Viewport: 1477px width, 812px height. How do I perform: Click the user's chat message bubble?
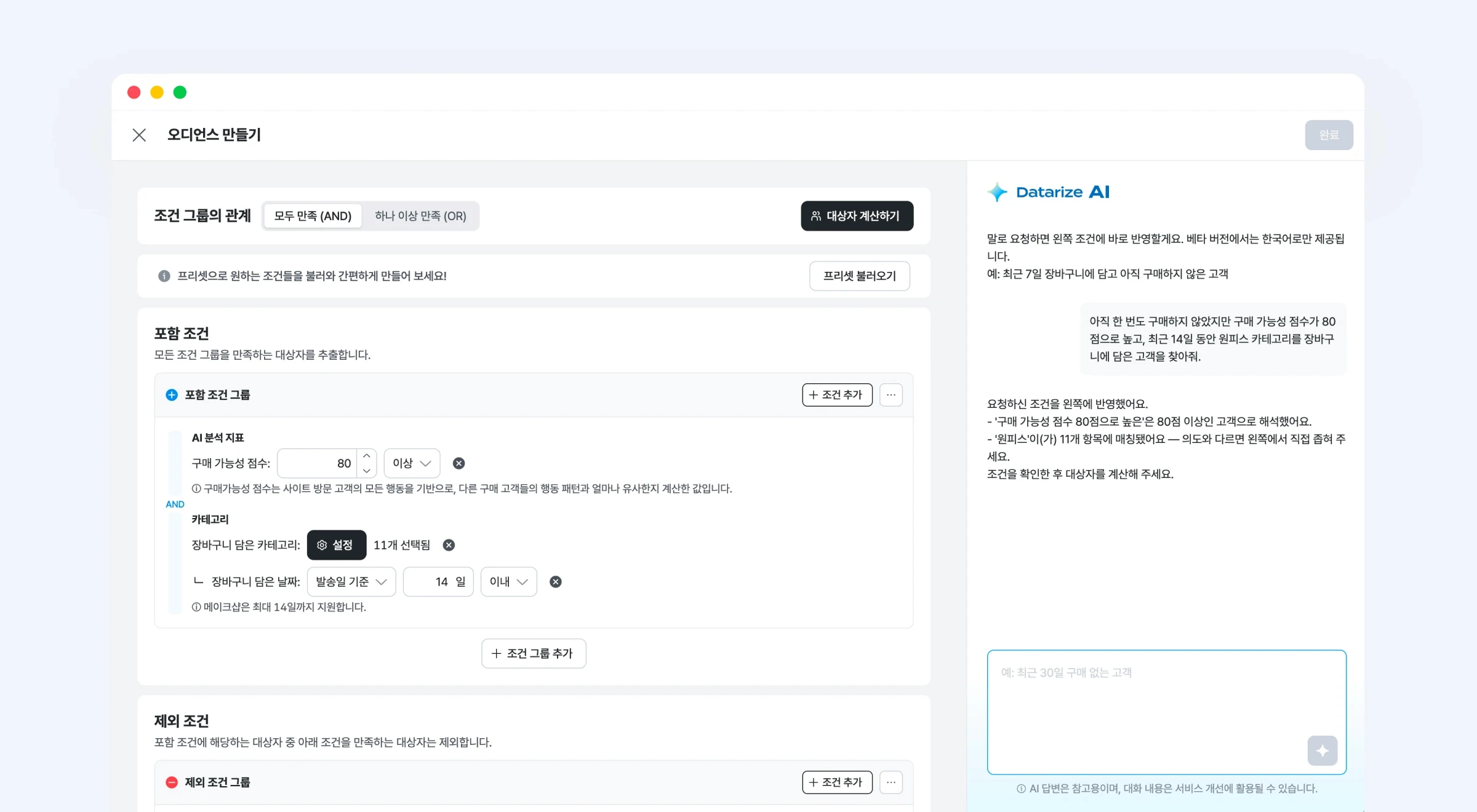click(x=1213, y=339)
